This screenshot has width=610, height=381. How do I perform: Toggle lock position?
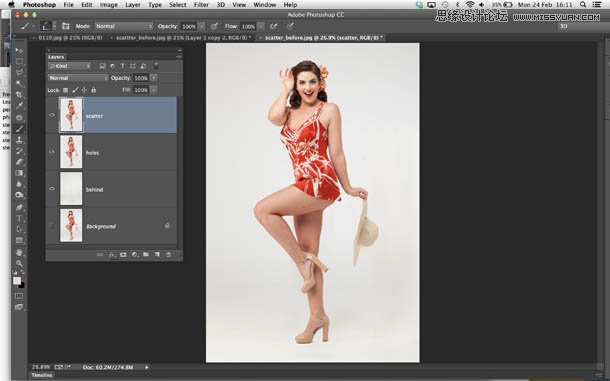pos(84,90)
